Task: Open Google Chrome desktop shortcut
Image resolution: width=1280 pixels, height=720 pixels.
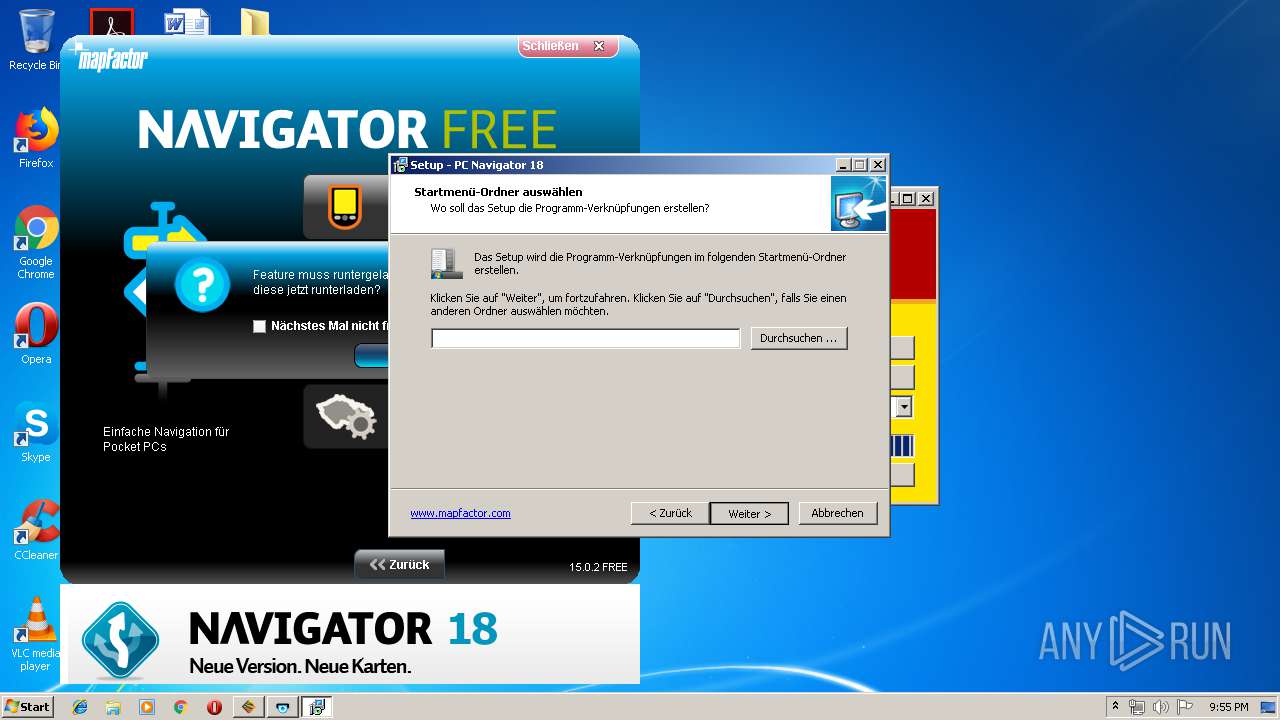Action: 36,242
